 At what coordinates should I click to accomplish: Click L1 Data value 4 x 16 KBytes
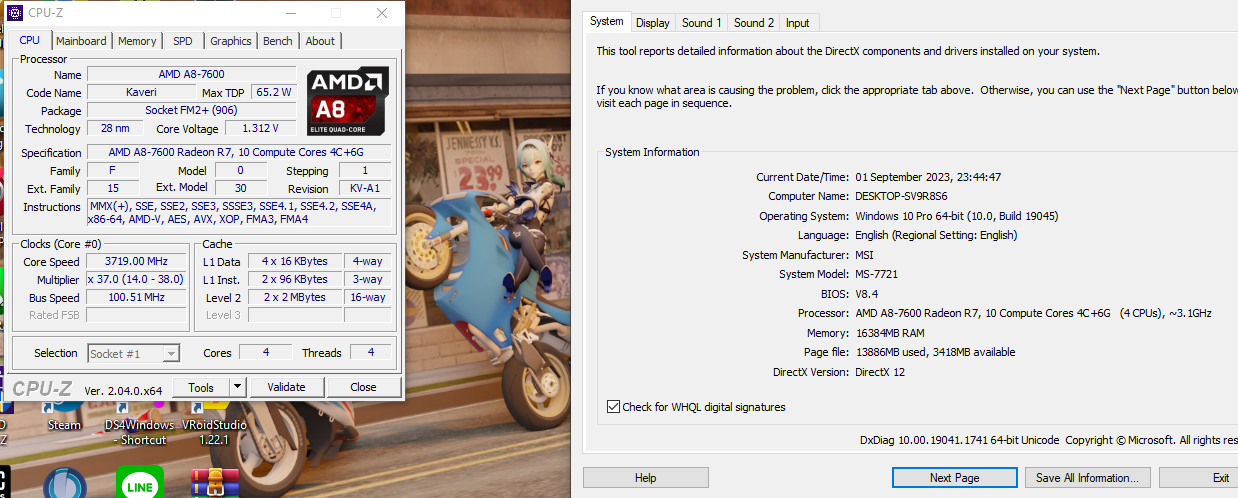coord(294,262)
